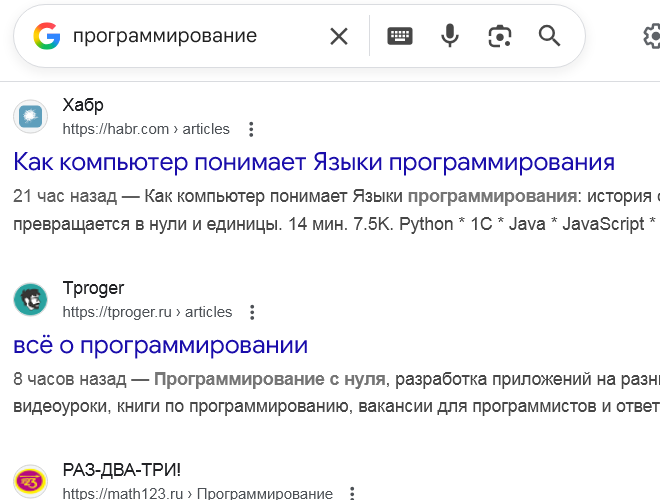Click the habr.com › articles URL
Screen dimensions: 660x500
pos(146,129)
